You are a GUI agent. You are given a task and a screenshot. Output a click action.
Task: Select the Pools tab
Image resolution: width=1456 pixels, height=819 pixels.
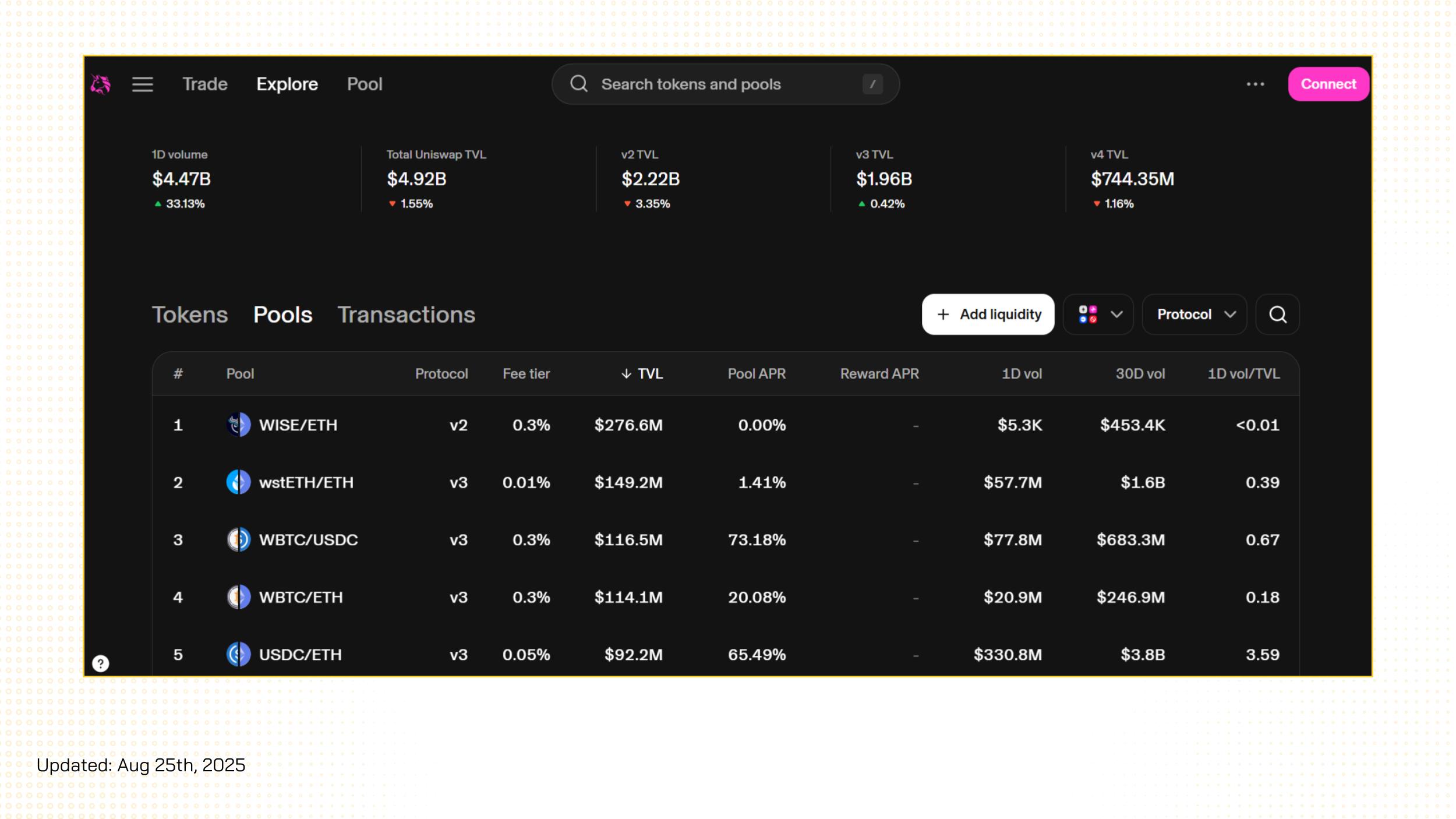point(283,315)
